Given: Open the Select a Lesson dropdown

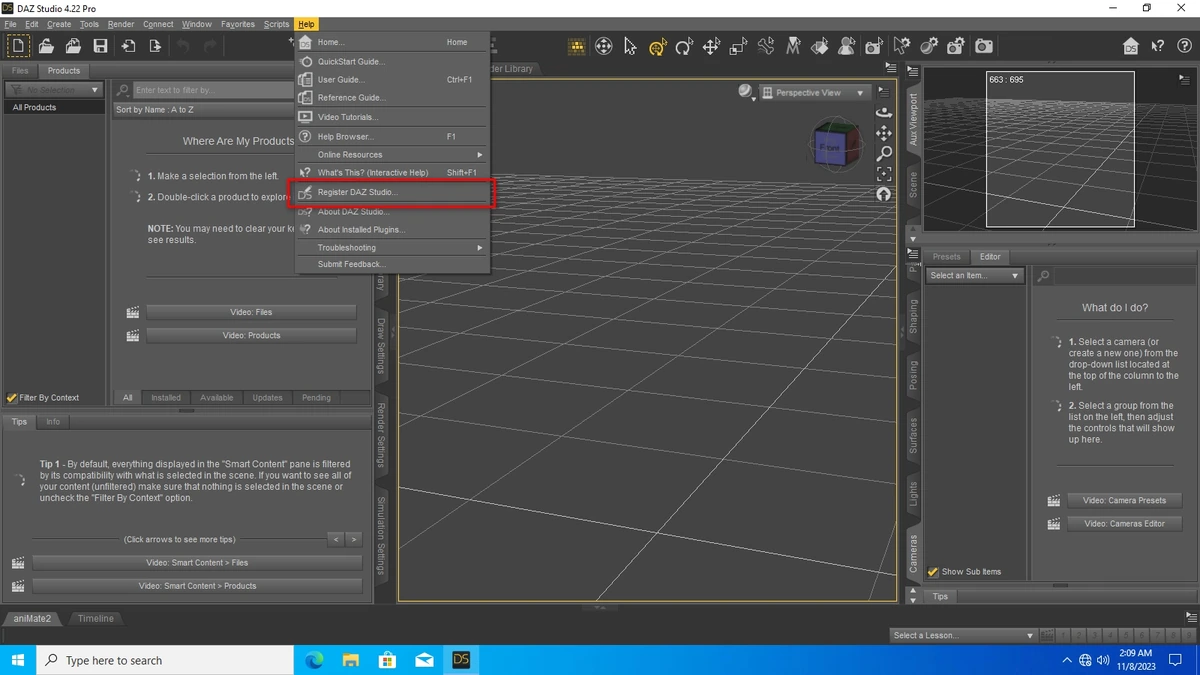Looking at the screenshot, I should [964, 635].
